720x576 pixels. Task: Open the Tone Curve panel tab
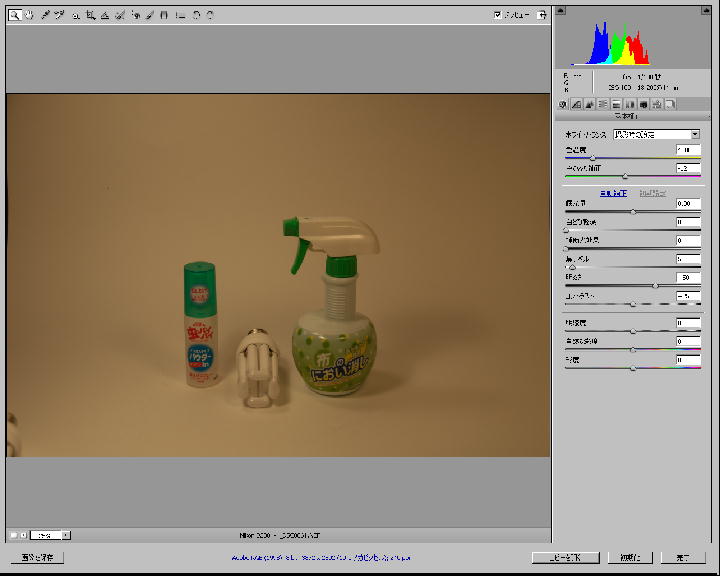[577, 104]
